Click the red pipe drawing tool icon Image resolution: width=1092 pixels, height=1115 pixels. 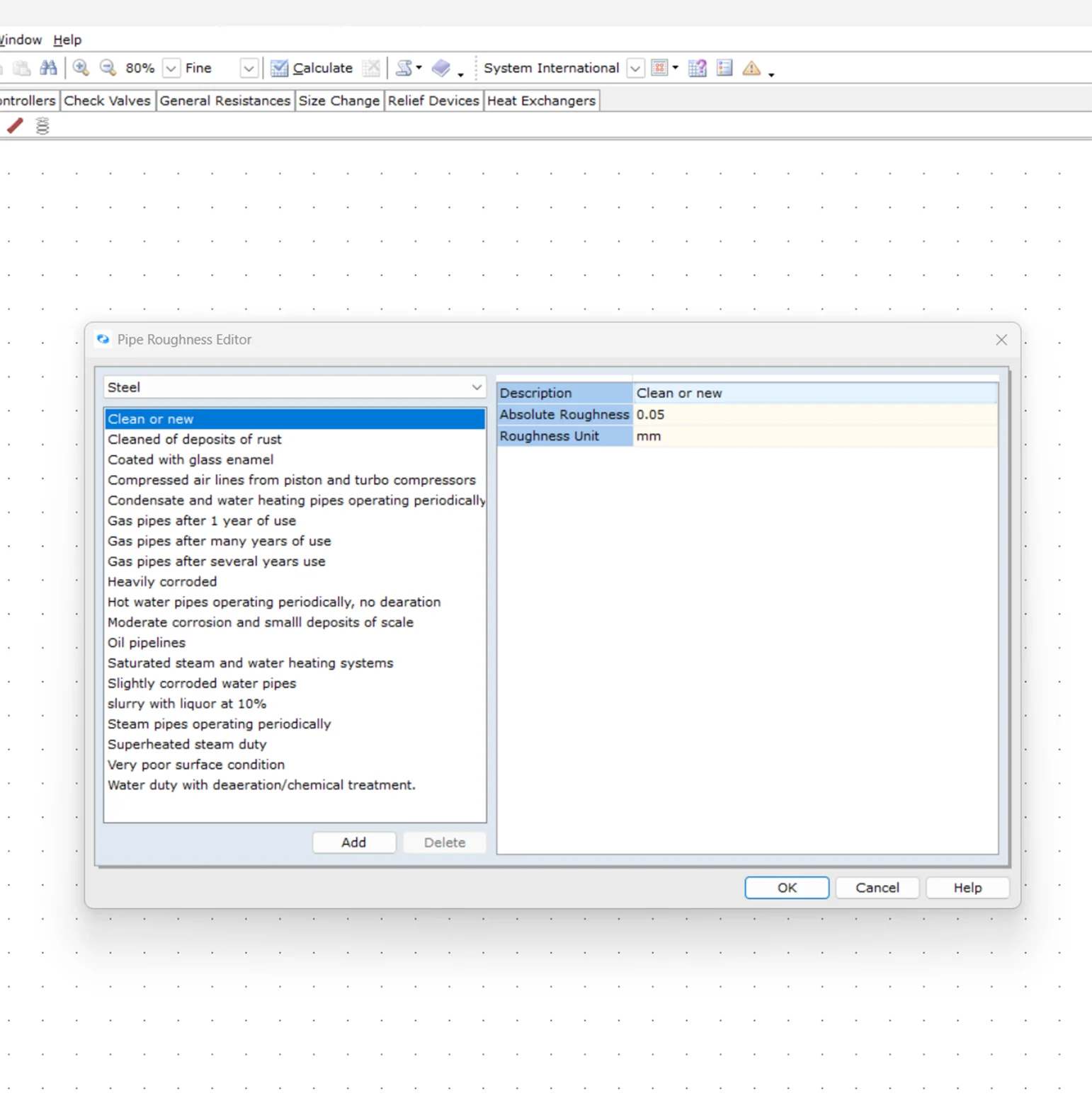tap(15, 126)
